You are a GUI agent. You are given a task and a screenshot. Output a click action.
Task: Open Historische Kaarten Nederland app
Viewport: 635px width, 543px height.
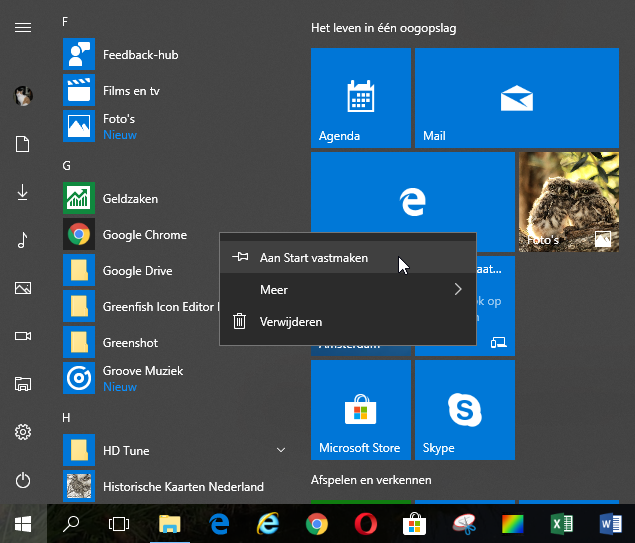174,486
